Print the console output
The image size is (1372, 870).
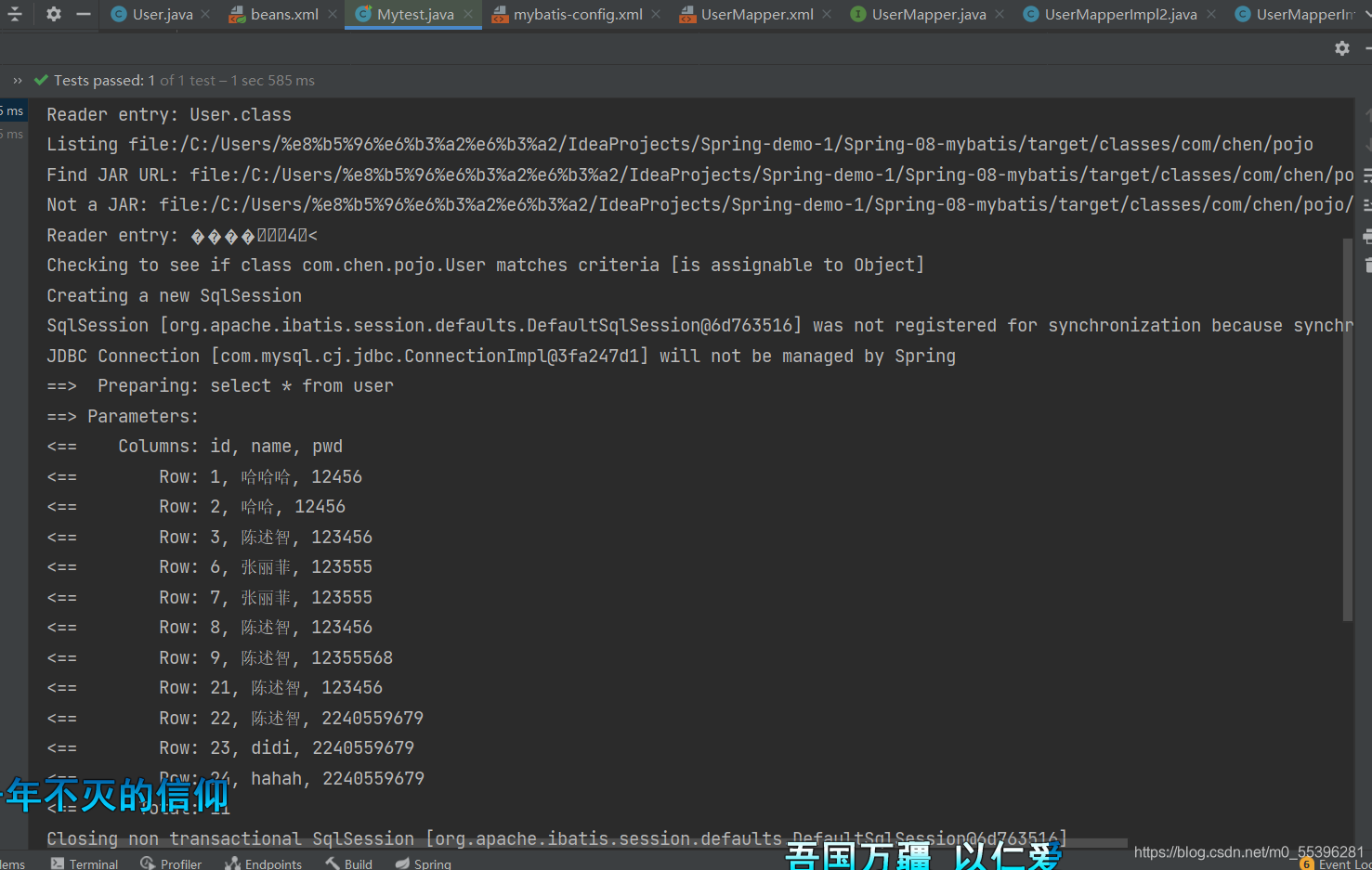coord(1366,237)
